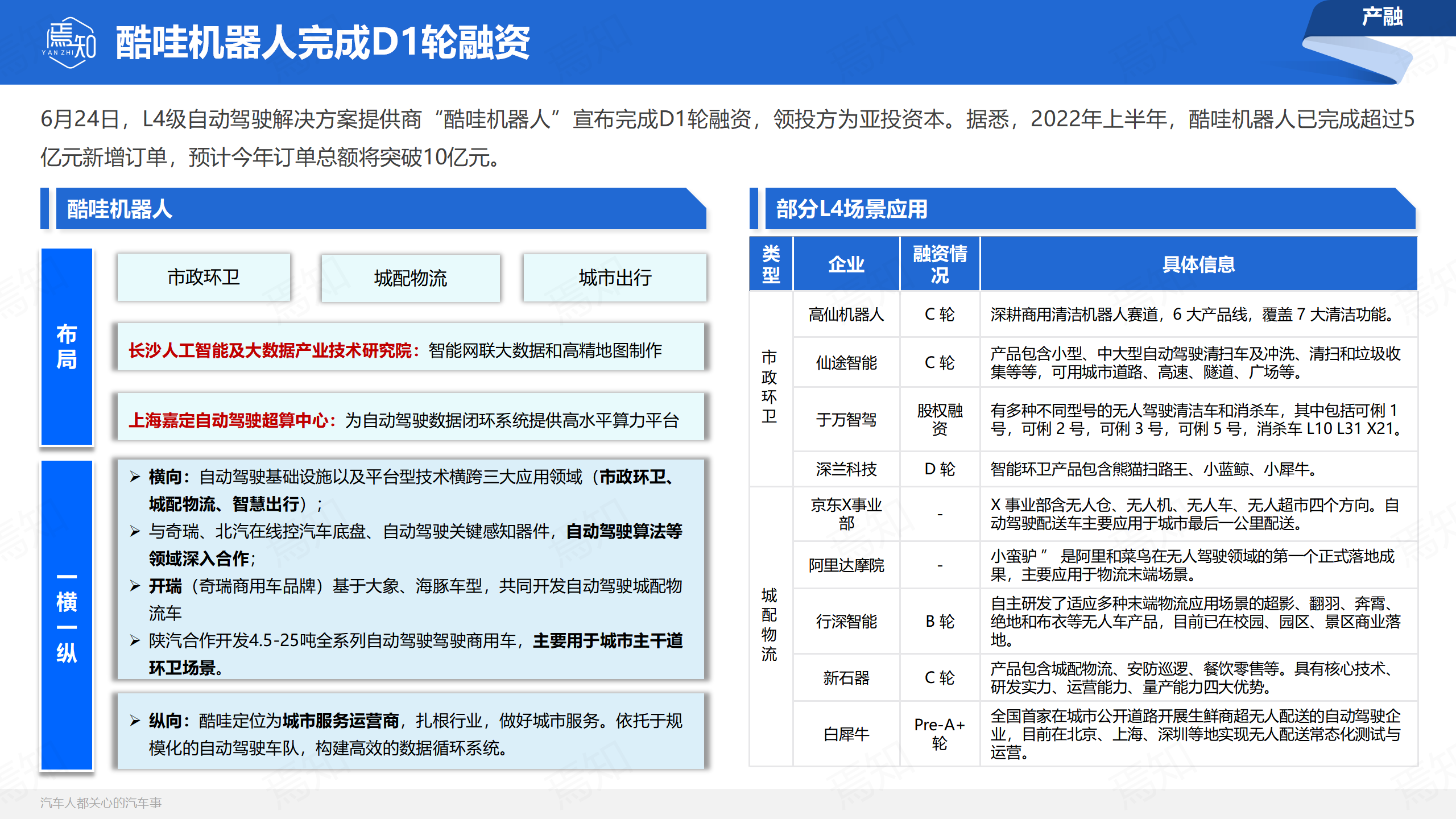The image size is (1456, 819).
Task: Click the 仙途智能 company cell
Action: click(x=846, y=362)
